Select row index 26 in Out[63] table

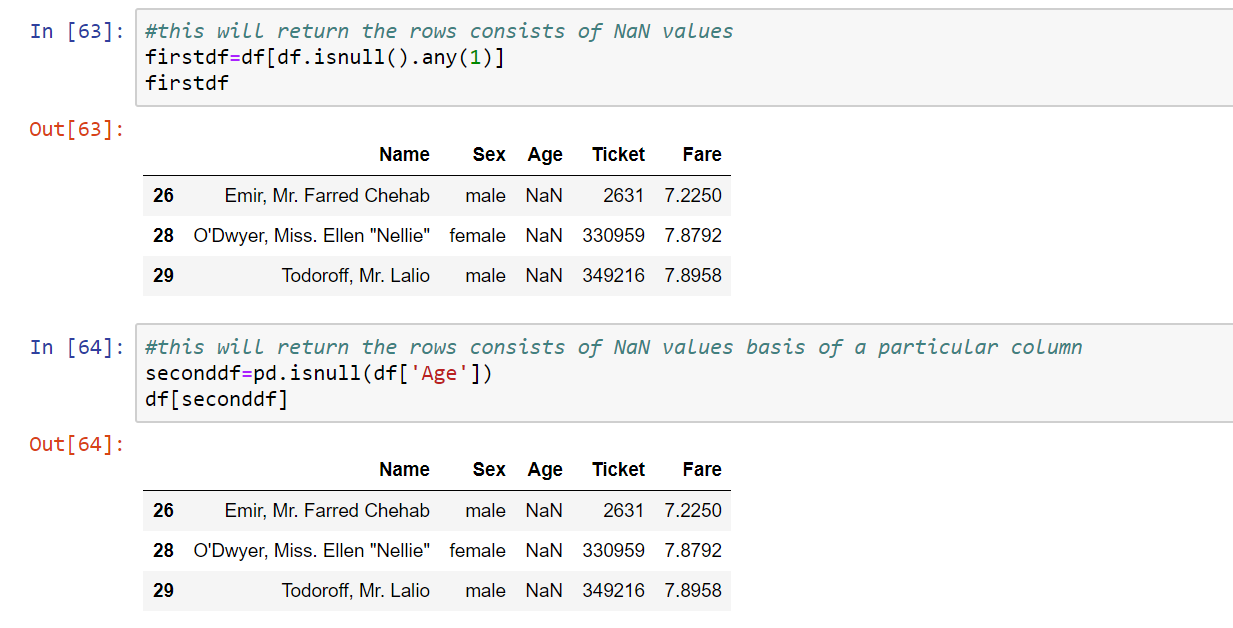tap(163, 195)
